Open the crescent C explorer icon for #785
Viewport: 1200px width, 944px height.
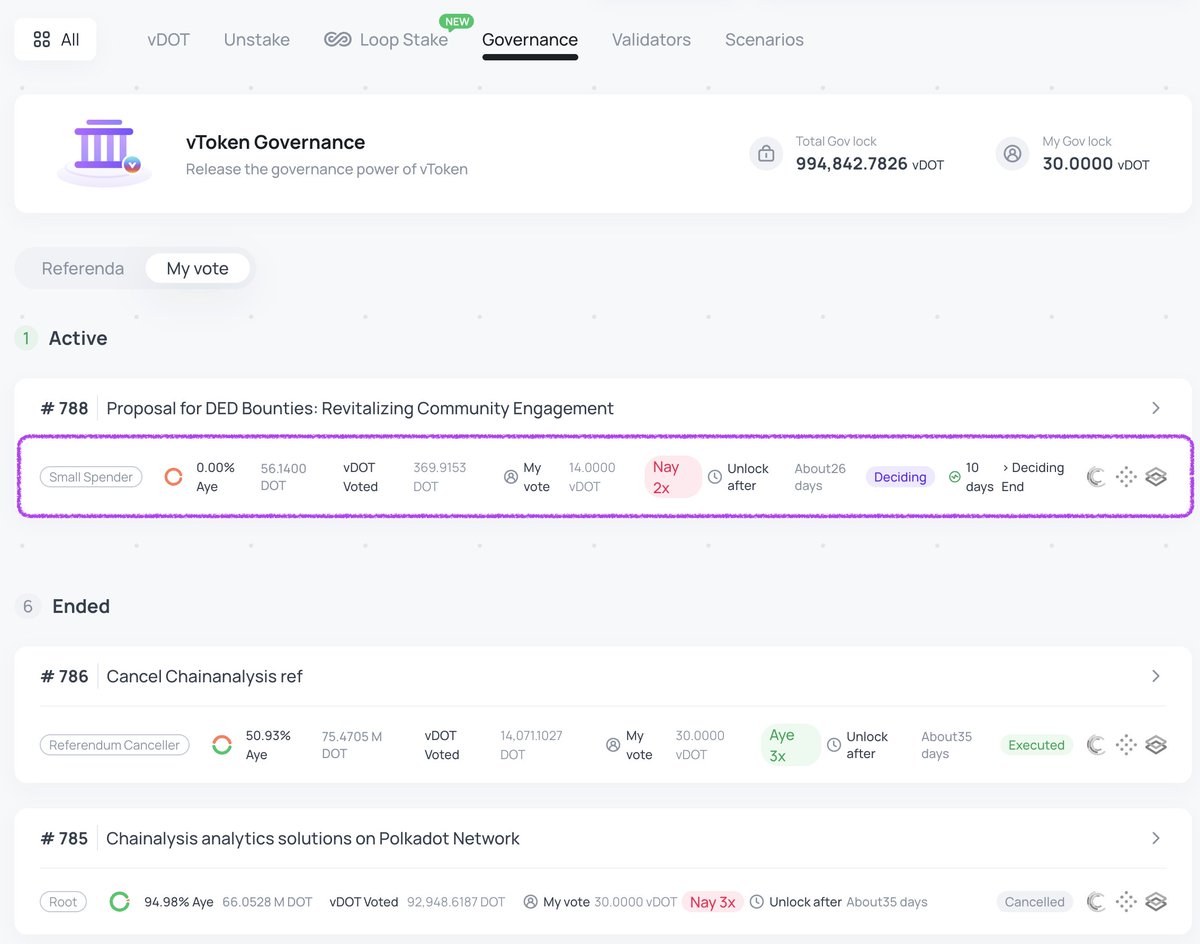pyautogui.click(x=1096, y=902)
